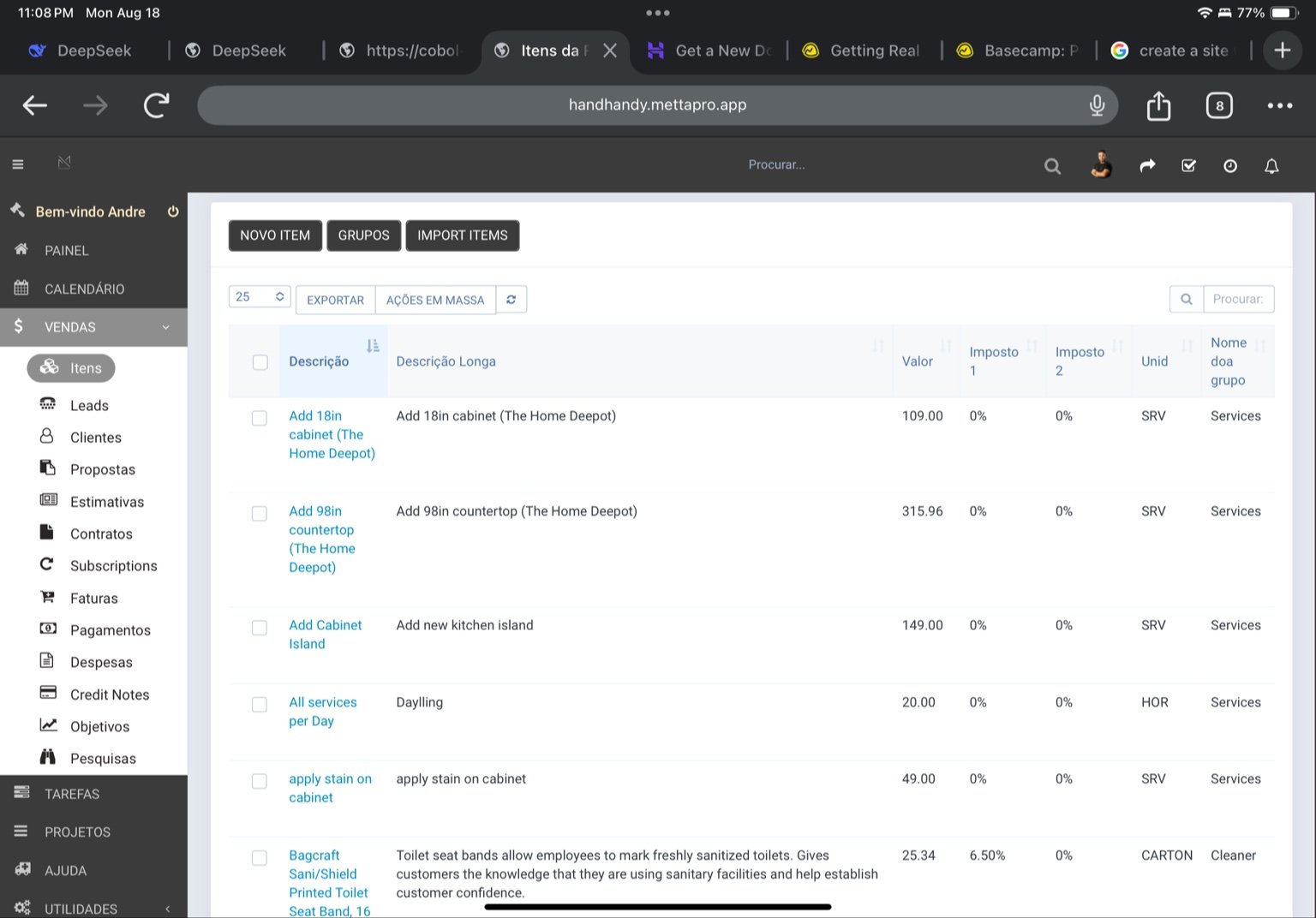Open the timesheet clock icon
The image size is (1316, 918).
(x=1230, y=166)
